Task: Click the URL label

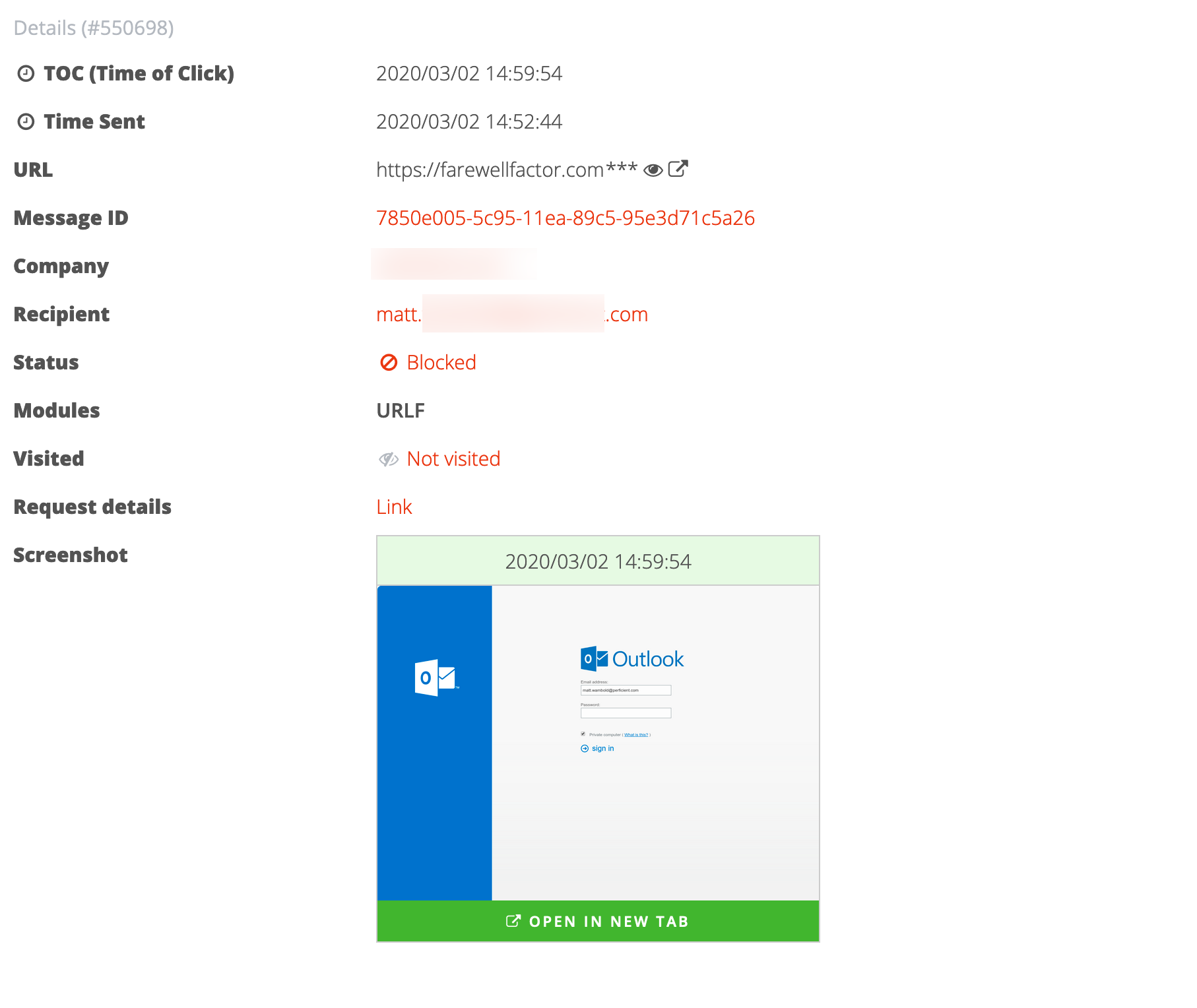Action: 33,170
